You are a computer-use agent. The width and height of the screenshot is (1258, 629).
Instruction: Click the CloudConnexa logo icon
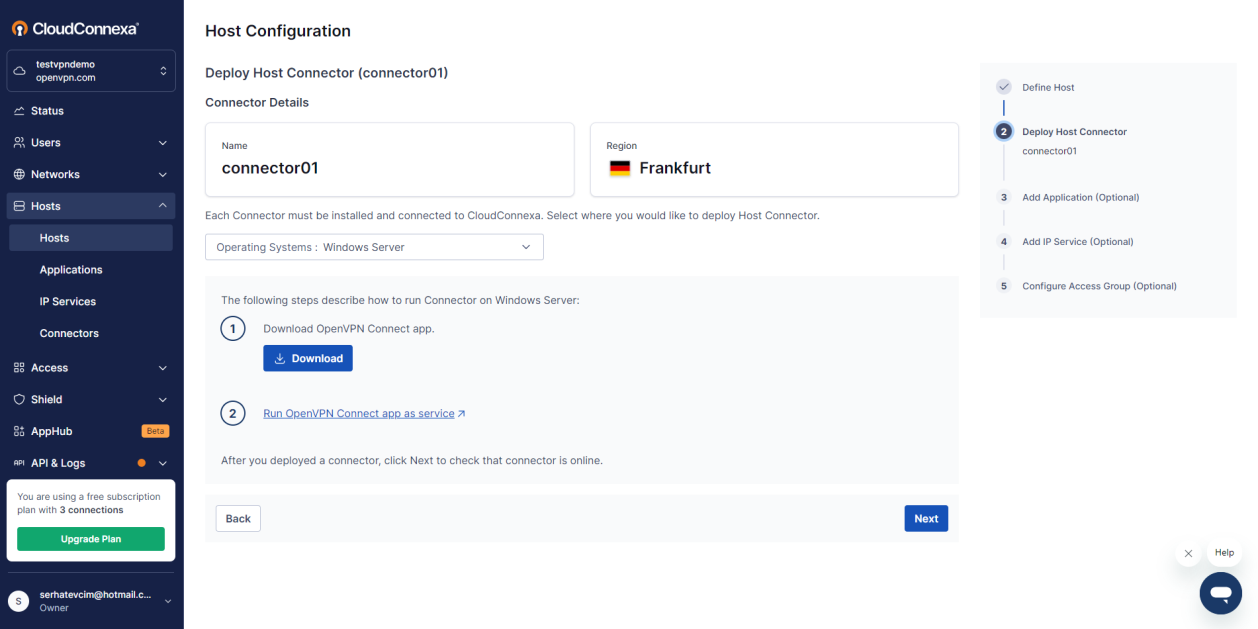pyautogui.click(x=19, y=29)
